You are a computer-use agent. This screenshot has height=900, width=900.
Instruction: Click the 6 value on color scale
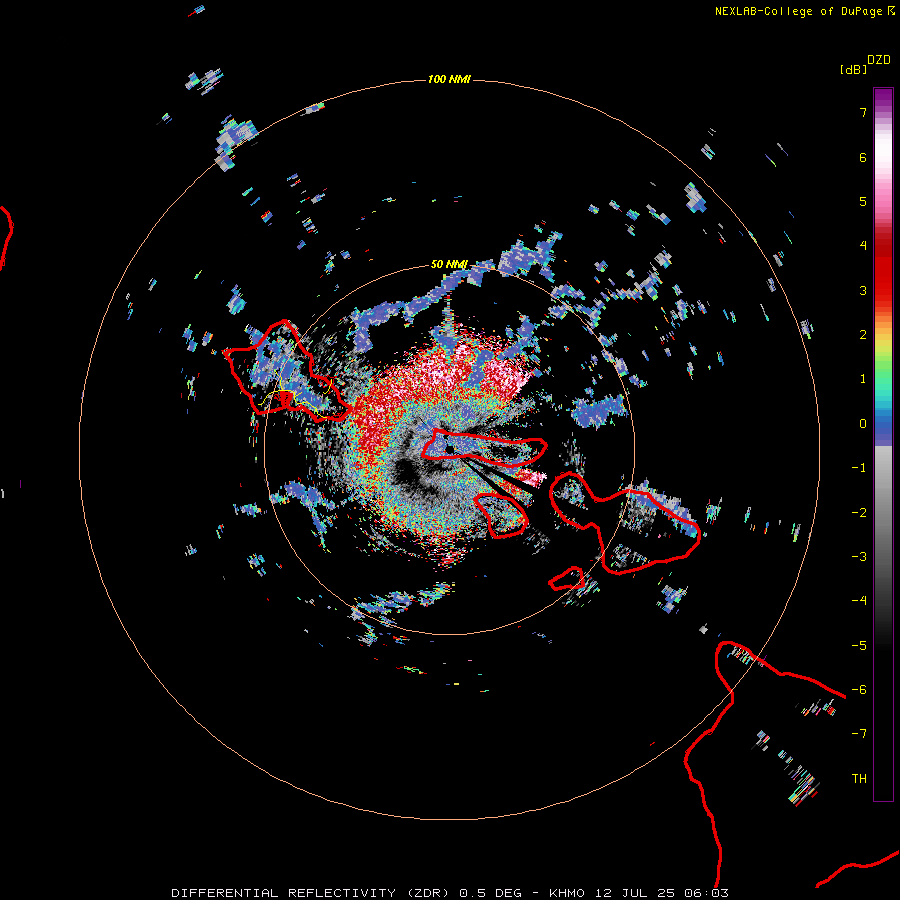tap(863, 157)
